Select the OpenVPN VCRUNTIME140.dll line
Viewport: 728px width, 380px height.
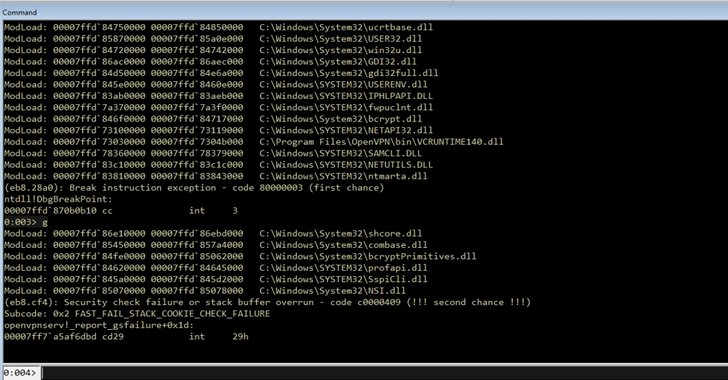pyautogui.click(x=254, y=142)
